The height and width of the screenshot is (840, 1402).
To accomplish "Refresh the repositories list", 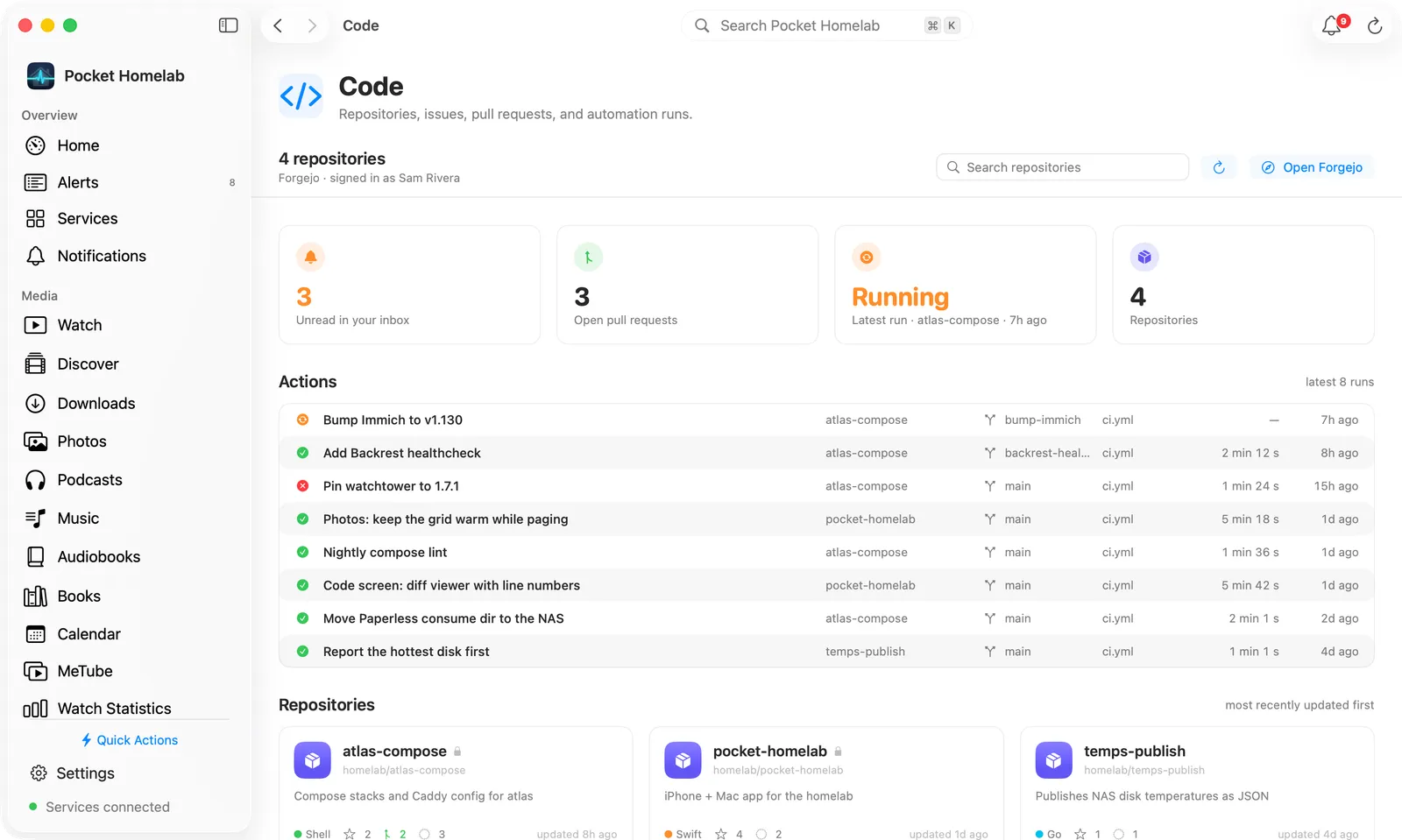I will tap(1219, 167).
